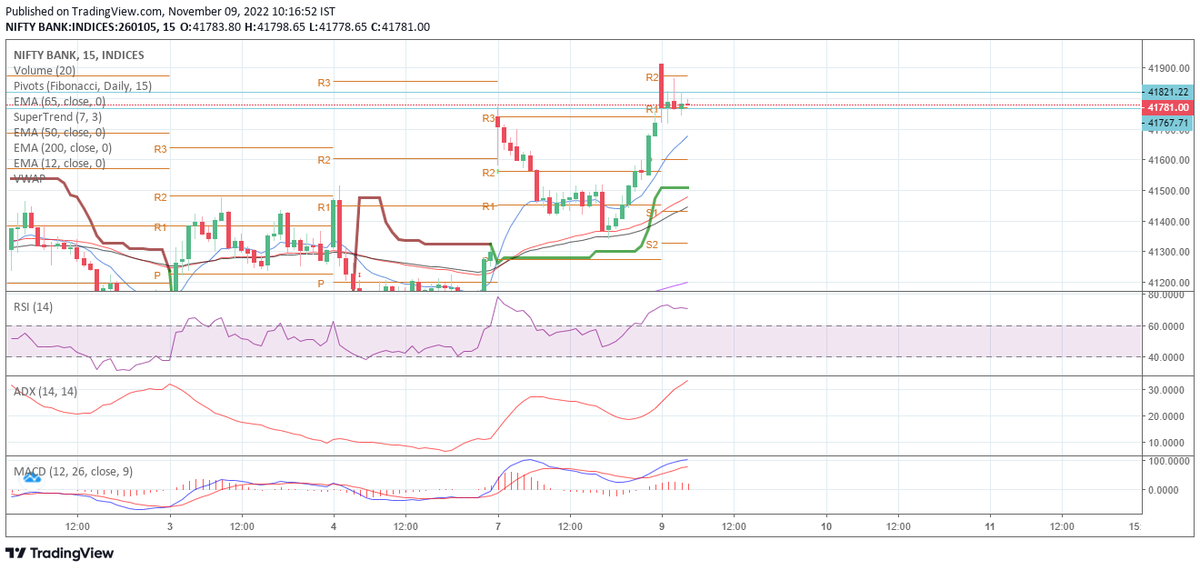
Task: Select the EMA (200, close, 0) label
Action: tap(62, 148)
